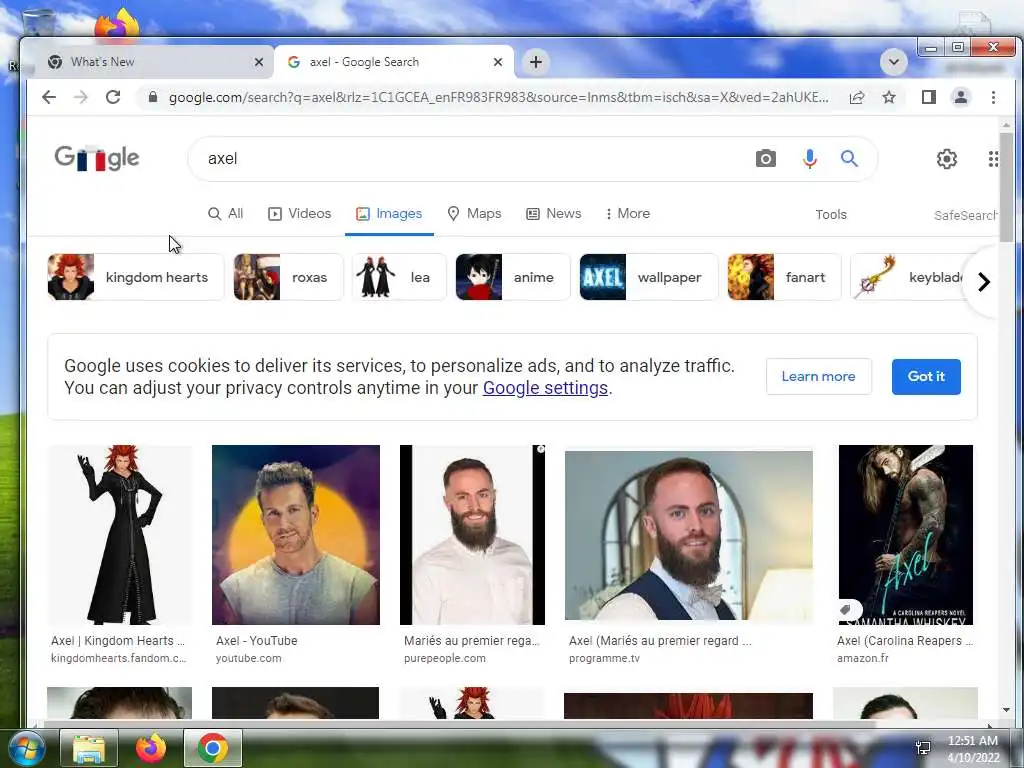Switch to the All results tab
Viewport: 1024px width, 768px height.
tap(225, 214)
